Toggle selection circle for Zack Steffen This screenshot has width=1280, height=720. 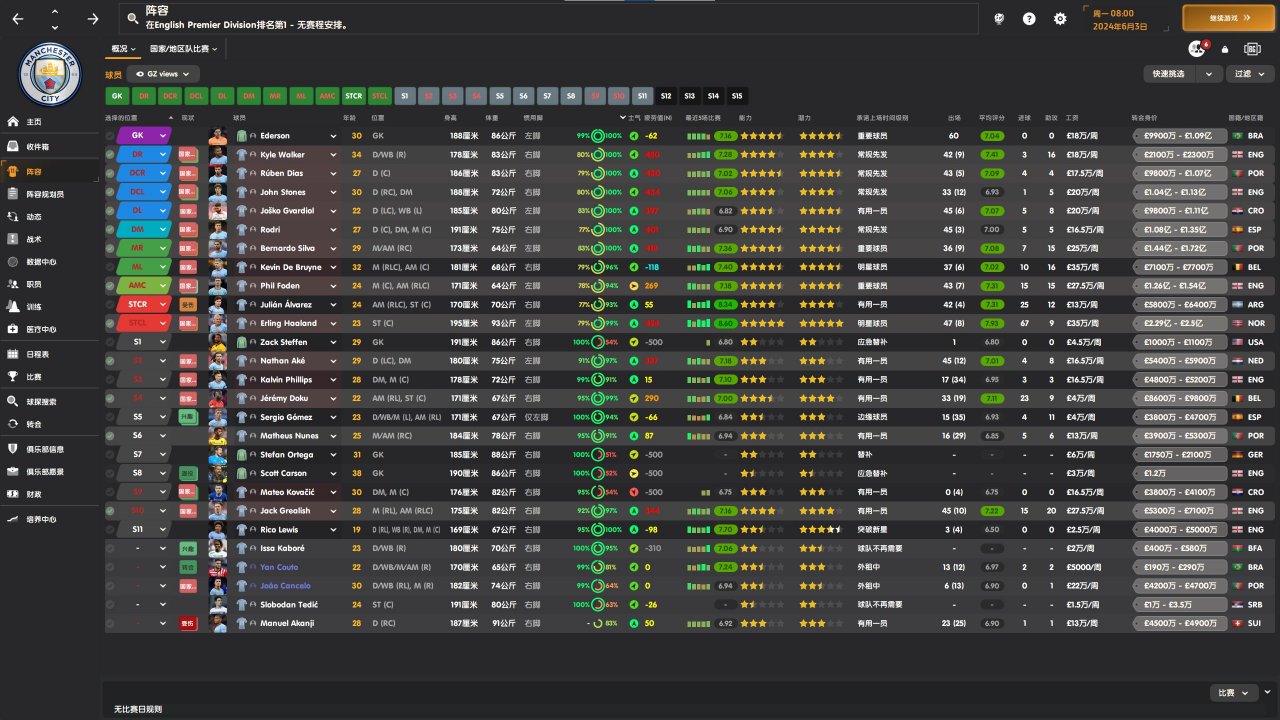[x=110, y=342]
